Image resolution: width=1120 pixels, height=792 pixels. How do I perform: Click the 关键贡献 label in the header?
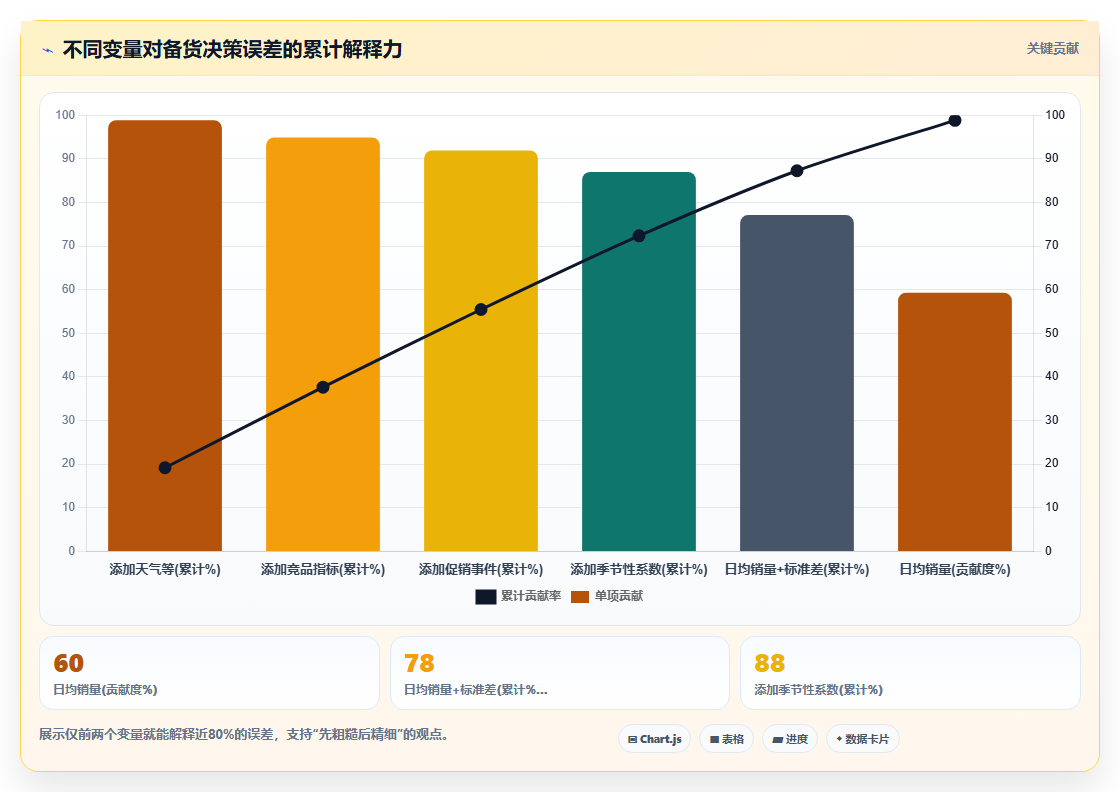[1053, 49]
